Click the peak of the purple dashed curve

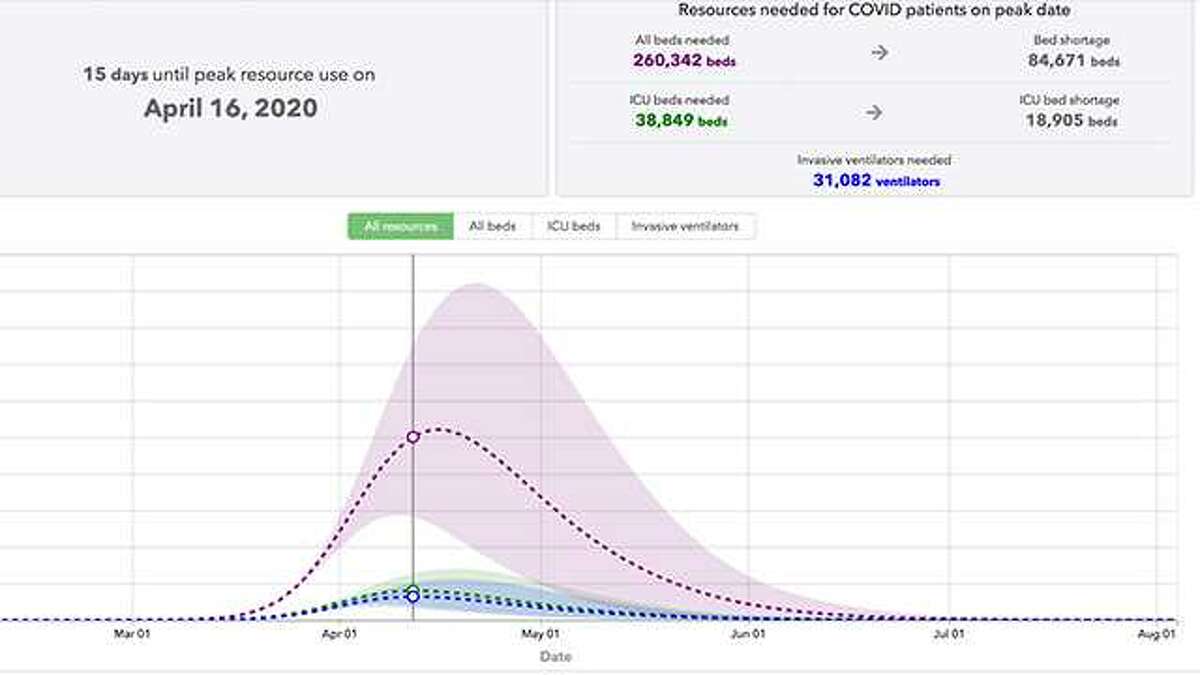point(438,429)
